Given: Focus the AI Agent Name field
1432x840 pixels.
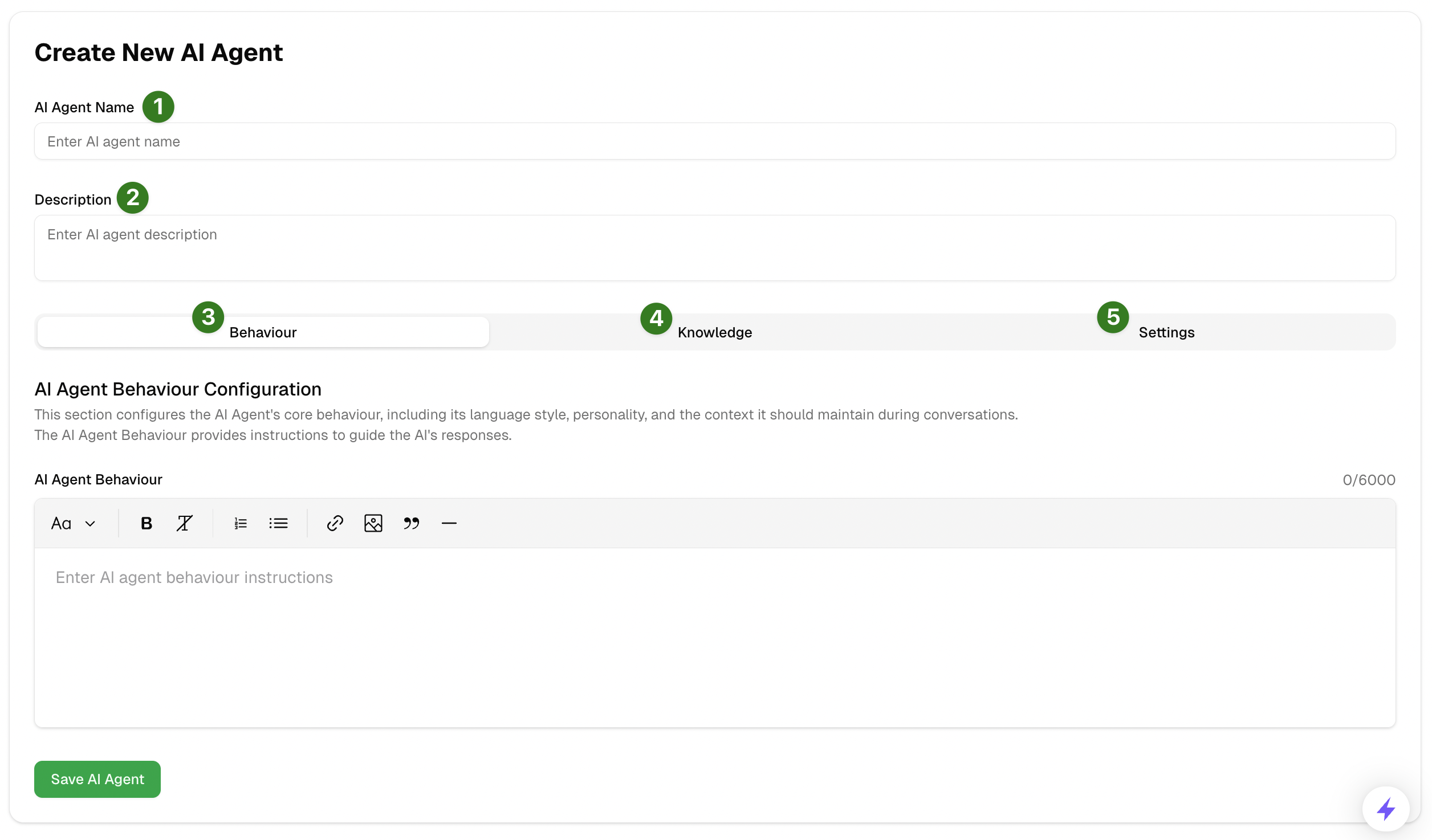Looking at the screenshot, I should (x=715, y=141).
